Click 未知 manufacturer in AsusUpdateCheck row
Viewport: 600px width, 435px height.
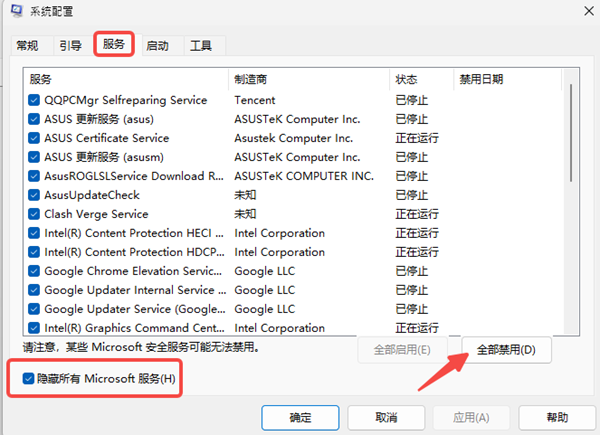[x=245, y=195]
